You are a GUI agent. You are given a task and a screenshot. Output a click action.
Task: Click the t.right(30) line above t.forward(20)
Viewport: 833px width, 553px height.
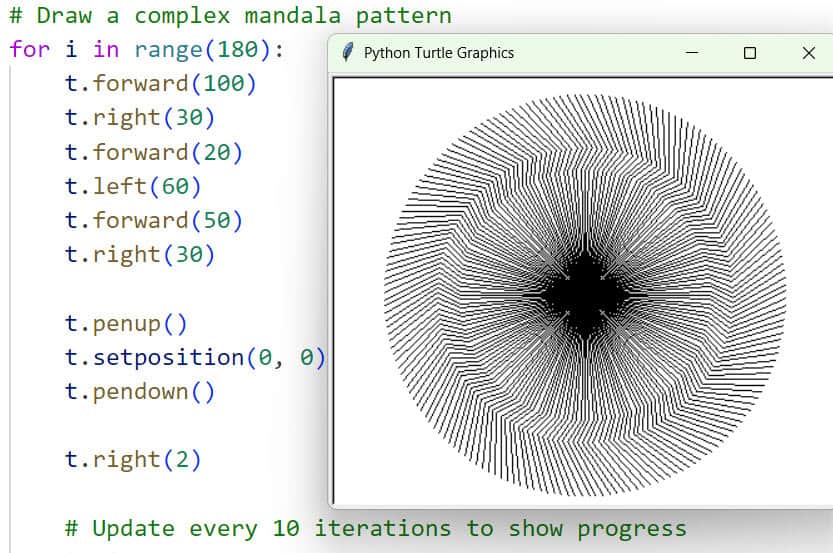140,118
